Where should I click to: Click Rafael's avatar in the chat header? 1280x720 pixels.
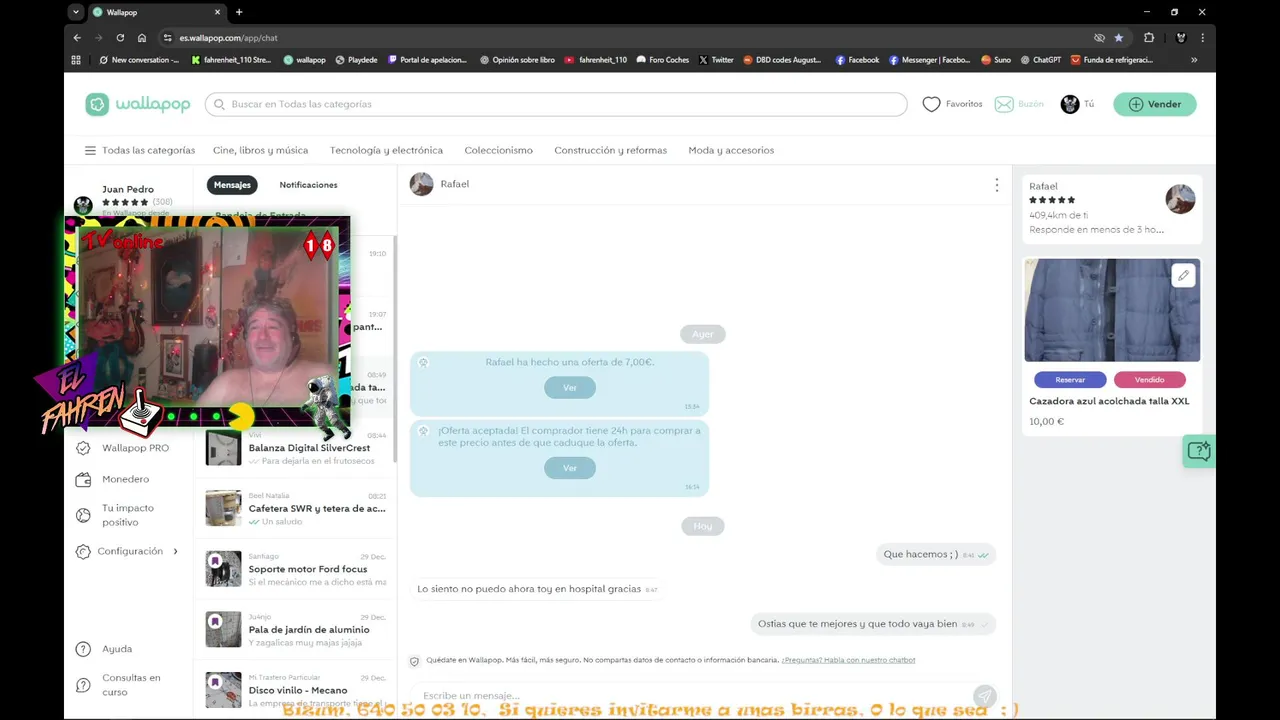pos(422,184)
